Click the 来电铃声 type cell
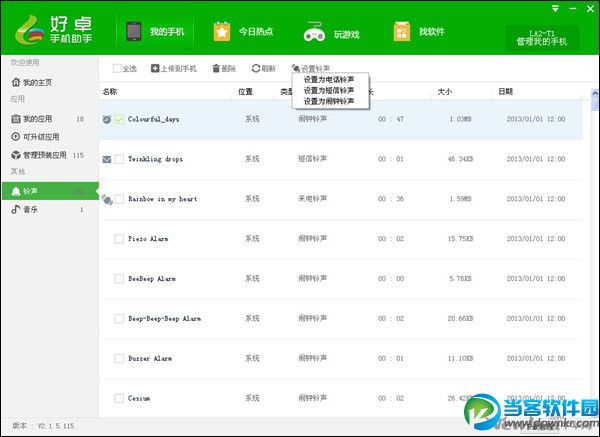 coord(313,199)
